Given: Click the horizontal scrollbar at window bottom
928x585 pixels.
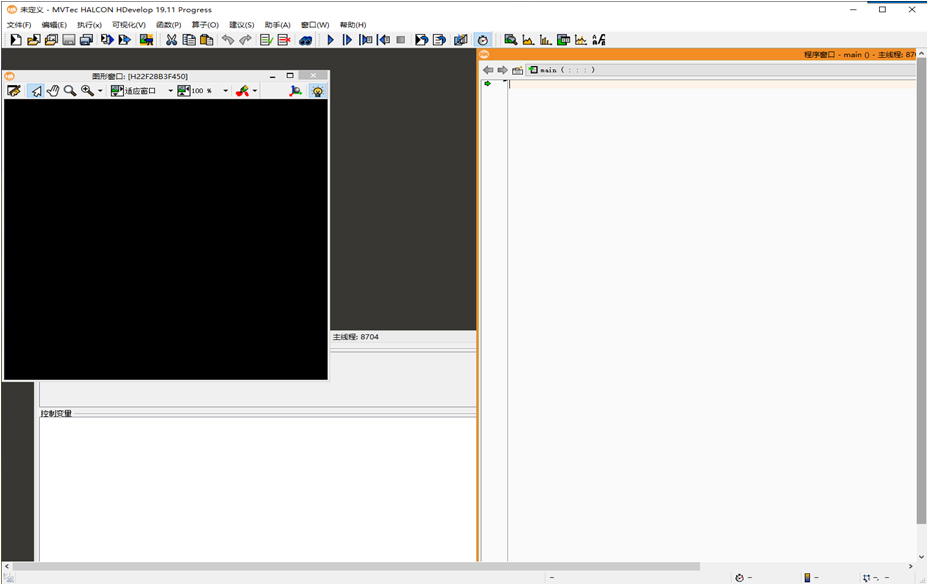Looking at the screenshot, I should (356, 567).
